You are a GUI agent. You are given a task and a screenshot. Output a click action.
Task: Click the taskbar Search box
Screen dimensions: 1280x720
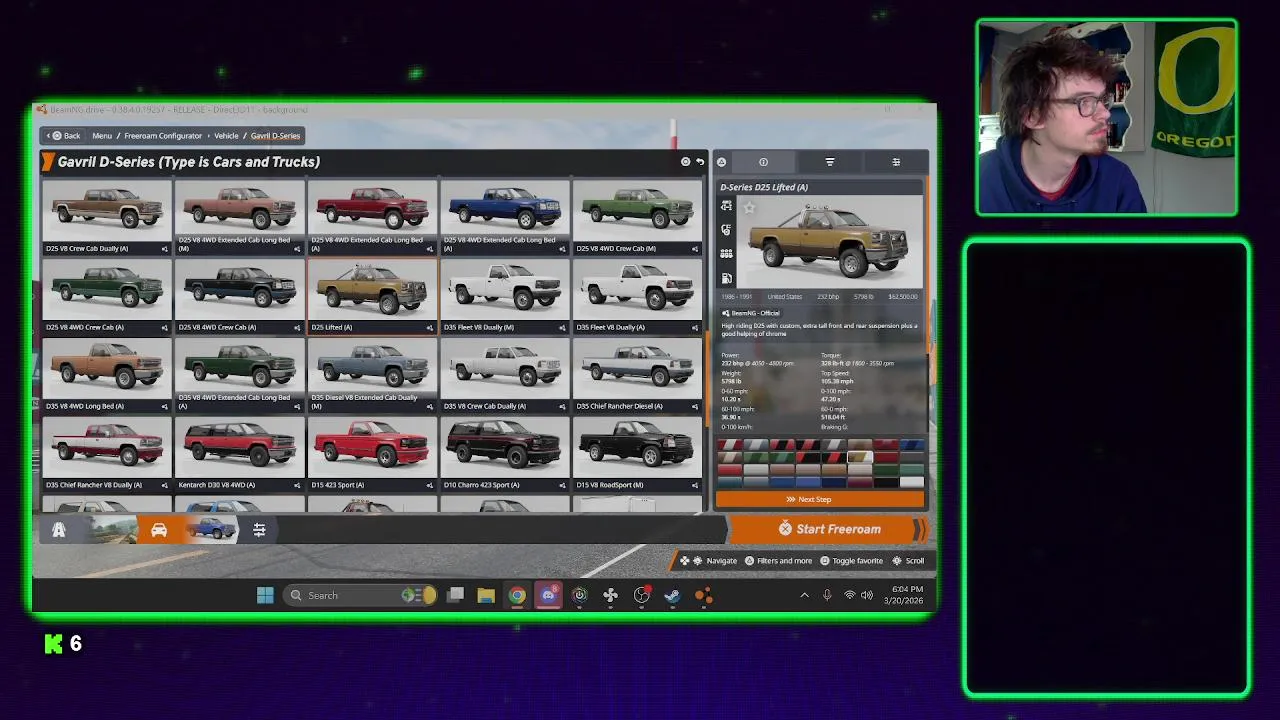click(x=360, y=595)
